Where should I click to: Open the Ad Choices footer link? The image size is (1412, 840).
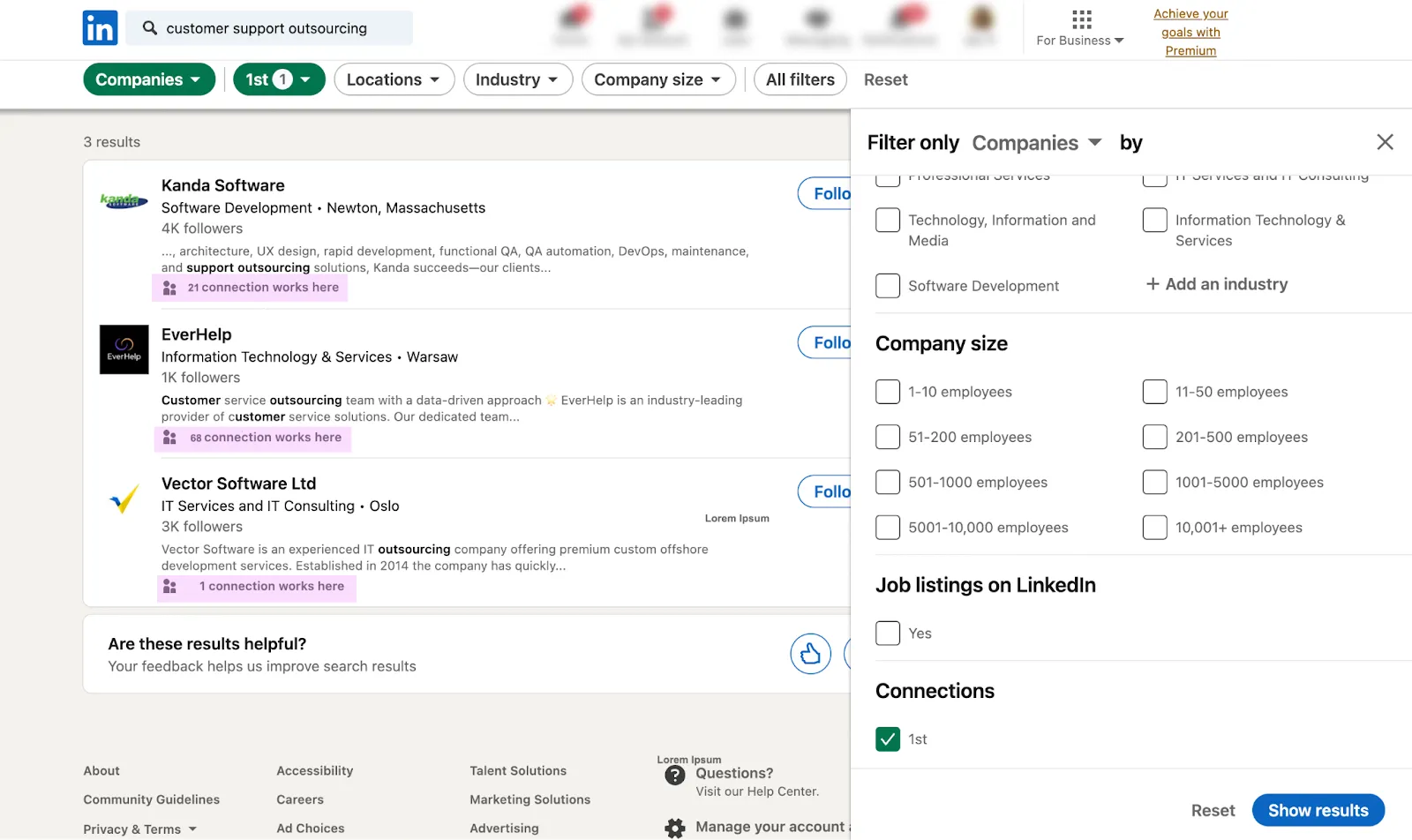click(311, 829)
